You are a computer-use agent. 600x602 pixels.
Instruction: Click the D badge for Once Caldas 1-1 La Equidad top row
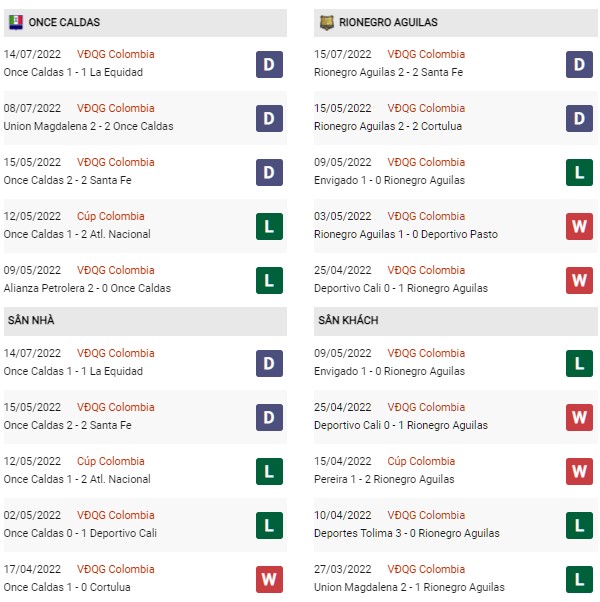point(269,64)
